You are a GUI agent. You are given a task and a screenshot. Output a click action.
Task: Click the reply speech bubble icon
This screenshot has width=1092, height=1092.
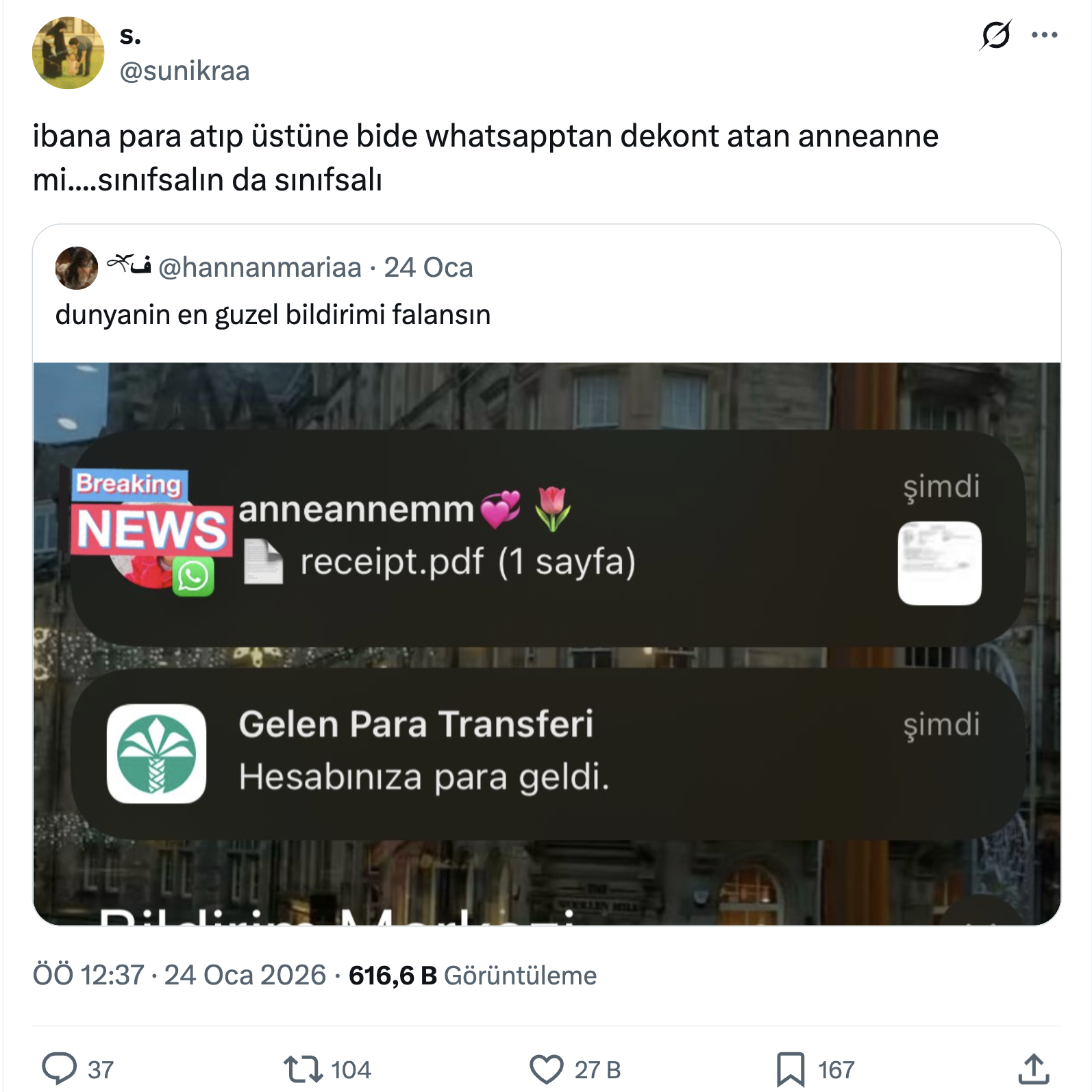[x=60, y=1069]
